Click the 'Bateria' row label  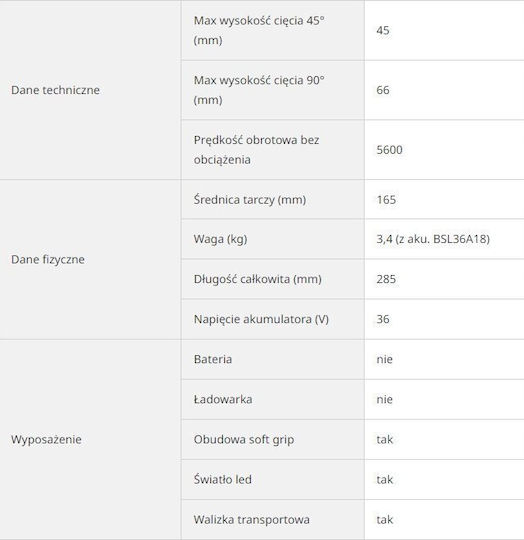pos(213,360)
